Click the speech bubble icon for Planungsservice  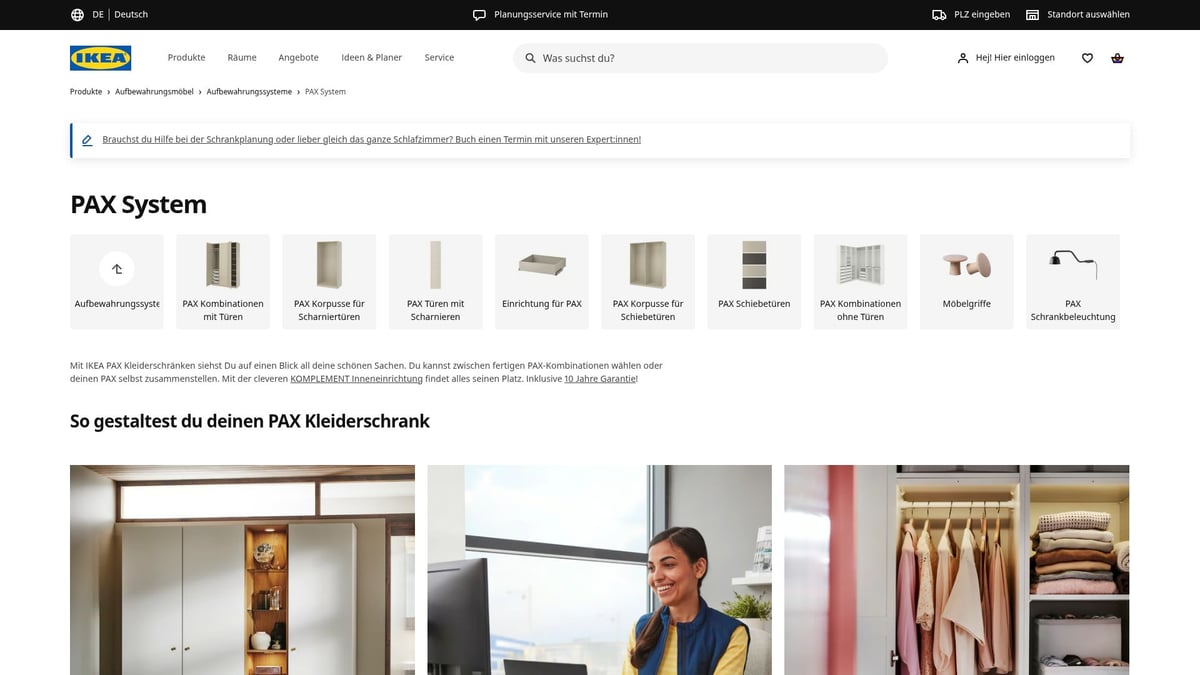pos(478,14)
